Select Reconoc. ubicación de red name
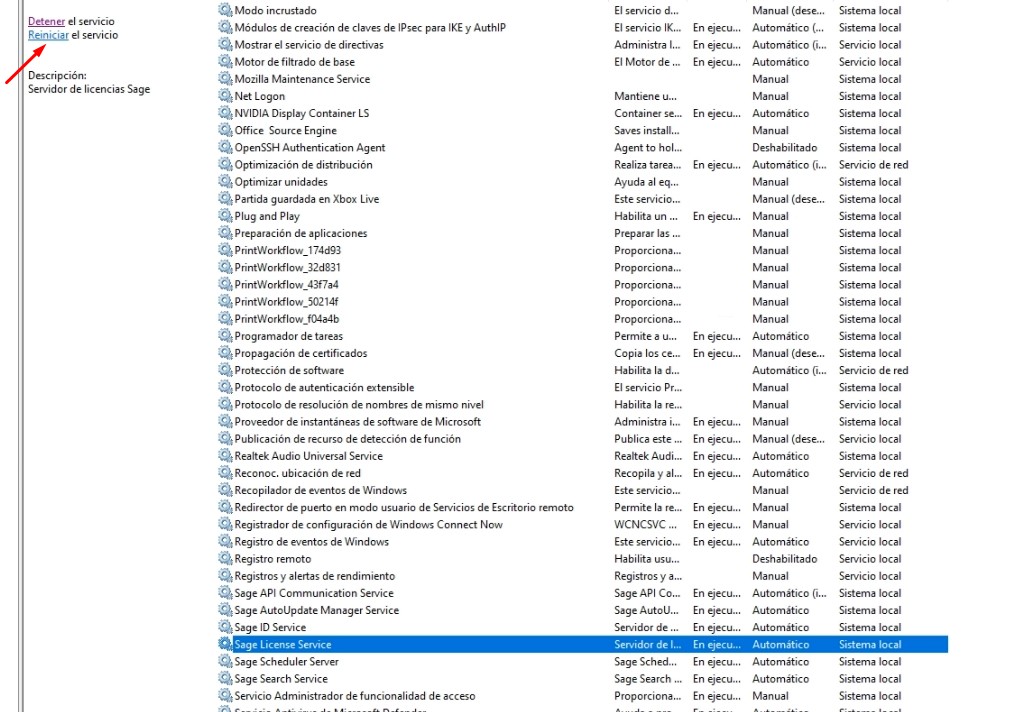The width and height of the screenshot is (1017, 712). [298, 473]
